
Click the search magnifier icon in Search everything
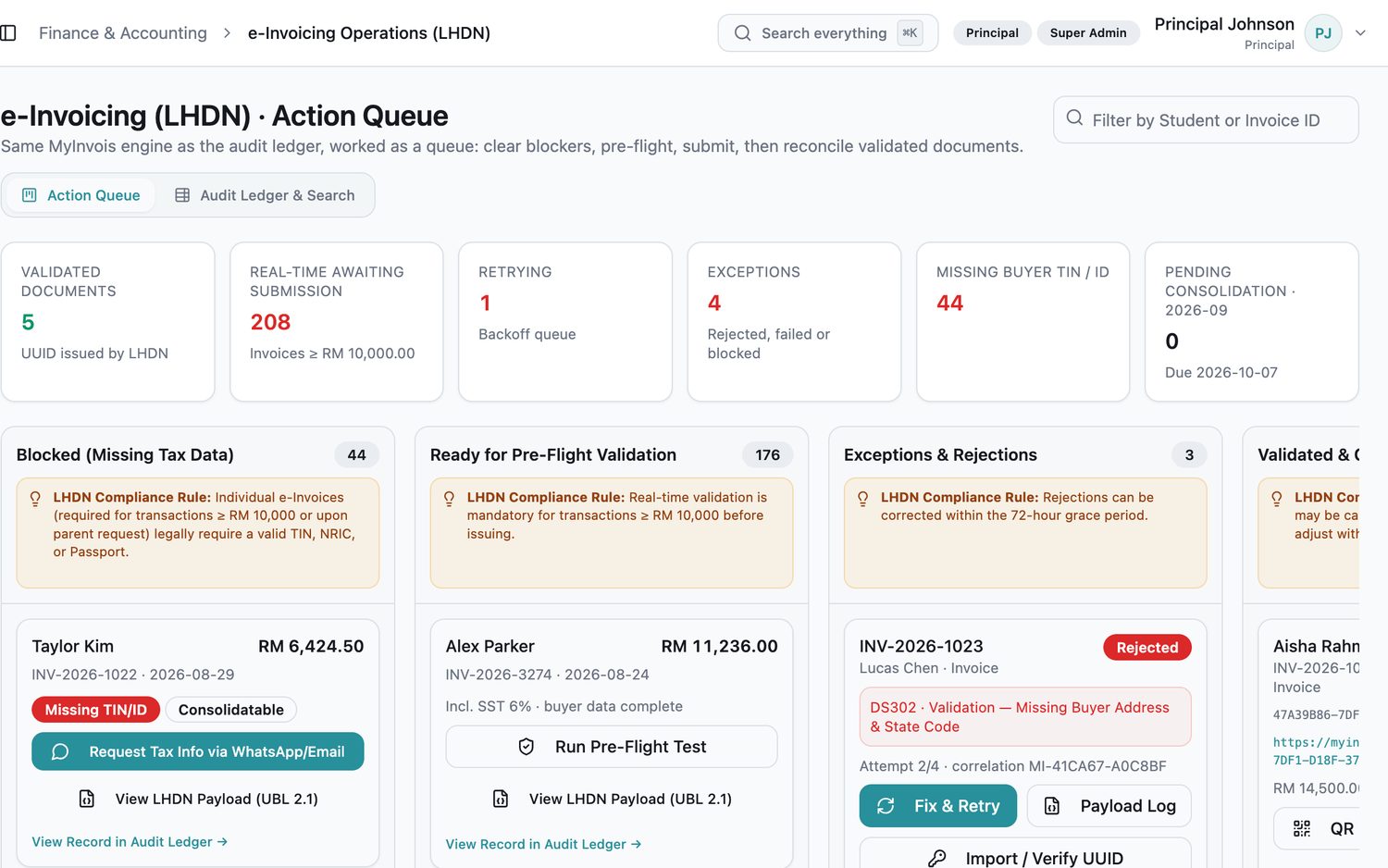tap(742, 33)
